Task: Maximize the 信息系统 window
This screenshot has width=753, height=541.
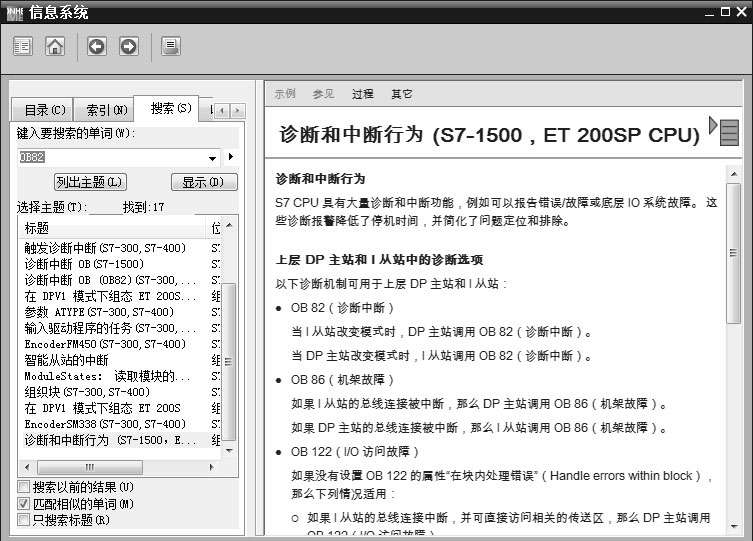Action: pos(726,12)
